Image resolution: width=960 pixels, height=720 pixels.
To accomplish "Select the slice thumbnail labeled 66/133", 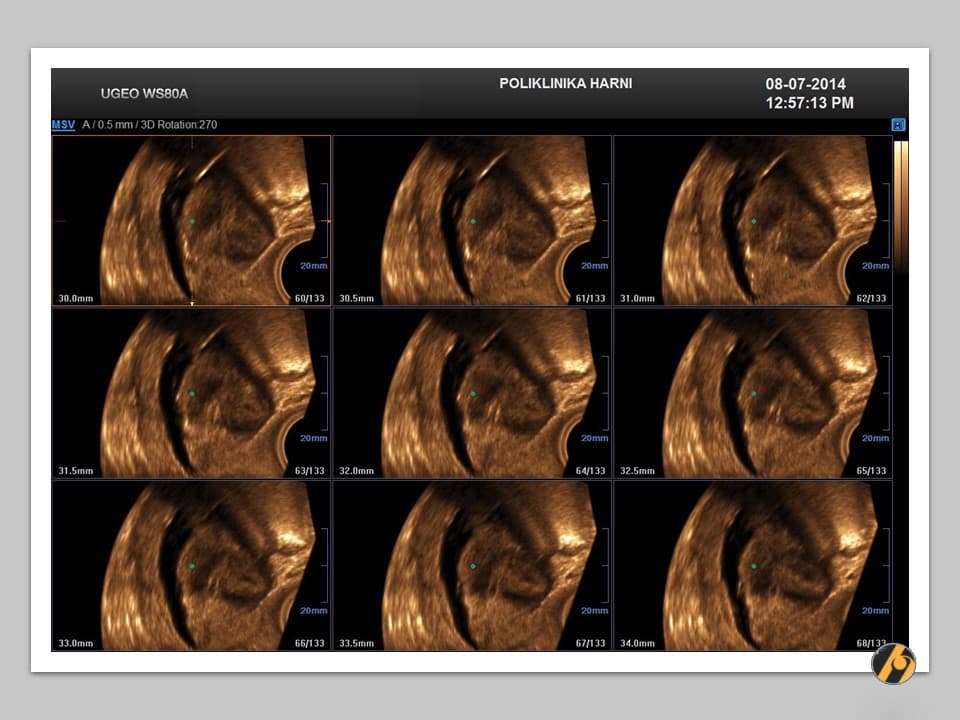I will [191, 566].
